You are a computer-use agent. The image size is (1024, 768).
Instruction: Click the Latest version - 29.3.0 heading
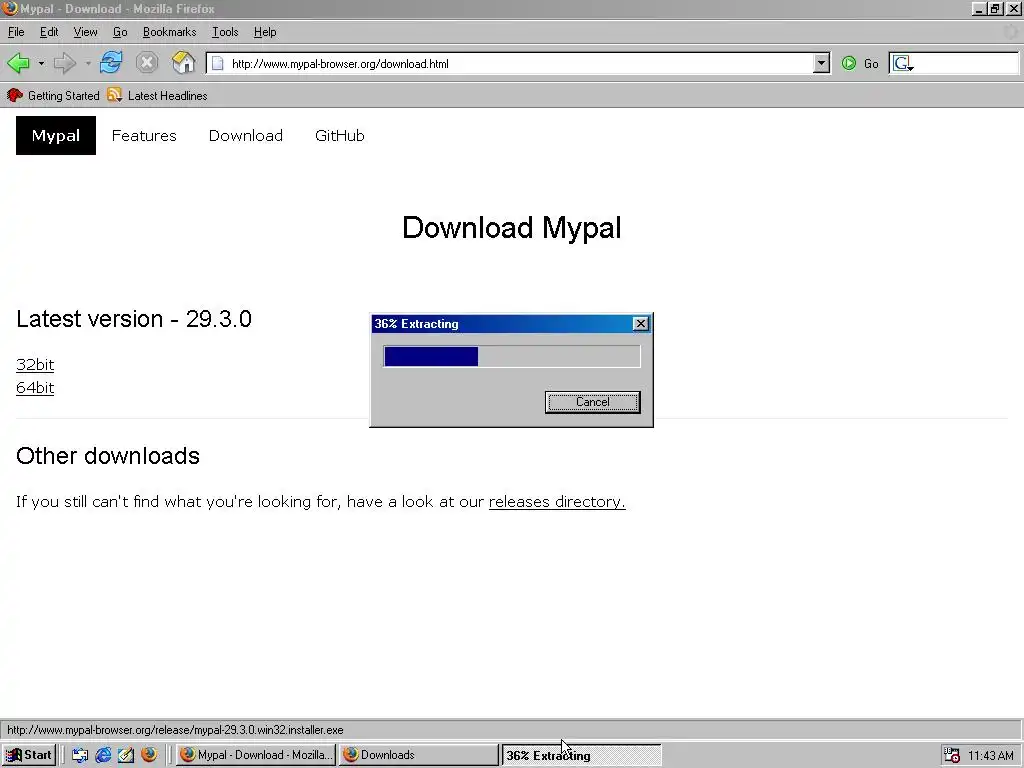(134, 319)
